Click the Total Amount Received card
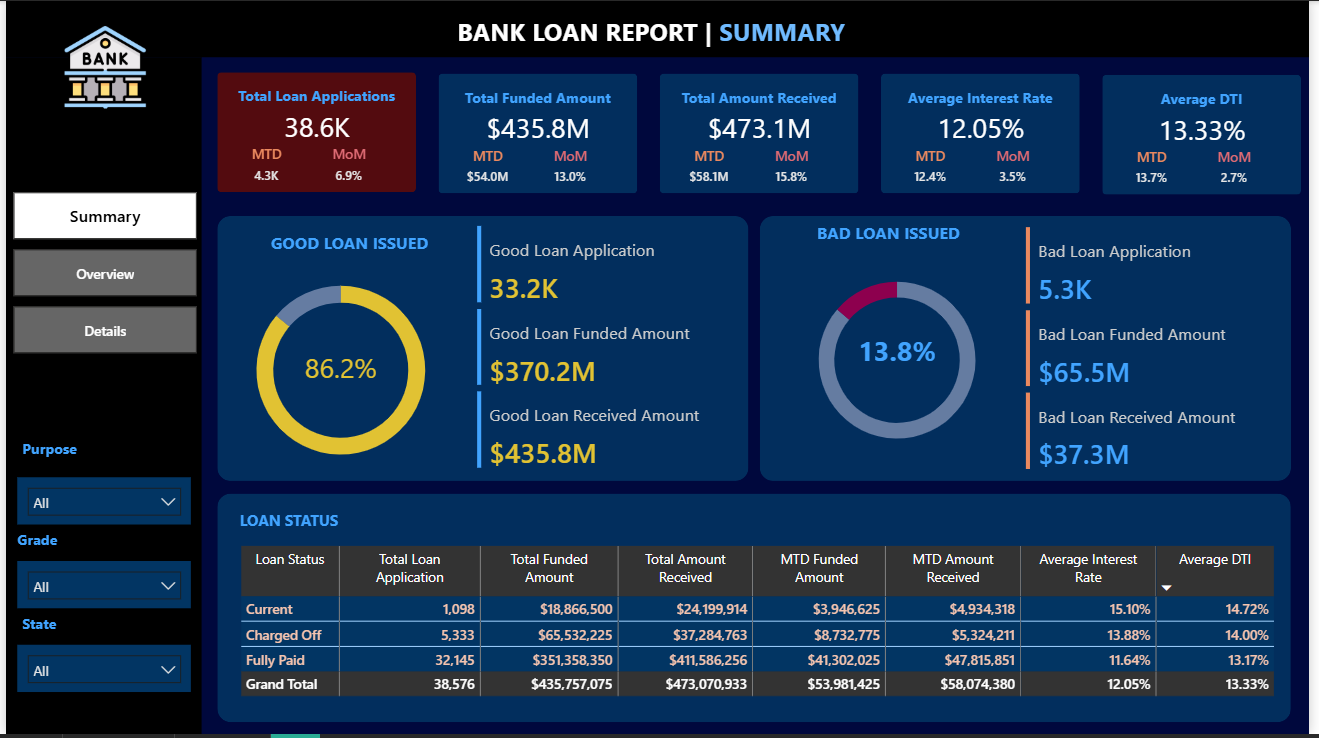This screenshot has height=738, width=1319. tap(758, 132)
